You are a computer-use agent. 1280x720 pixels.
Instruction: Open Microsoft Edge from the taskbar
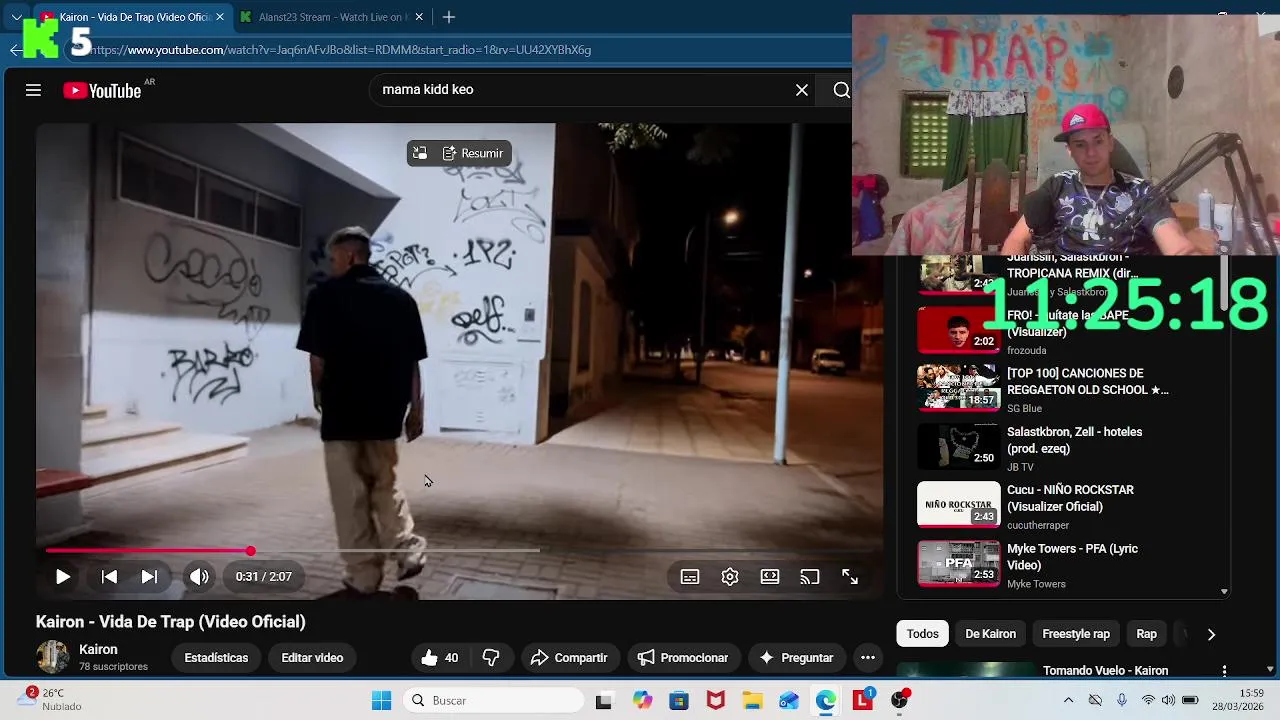[825, 701]
